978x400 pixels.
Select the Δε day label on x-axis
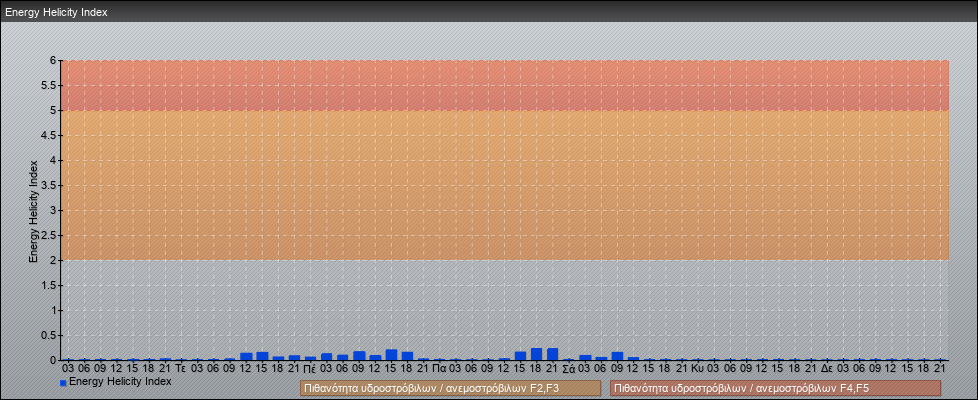coord(827,369)
